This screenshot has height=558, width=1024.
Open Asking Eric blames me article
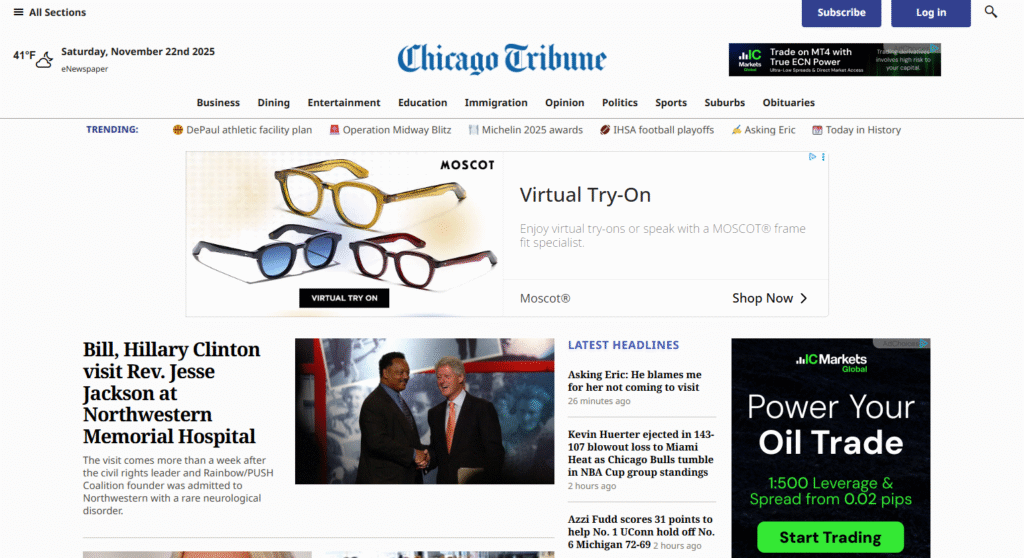[635, 381]
